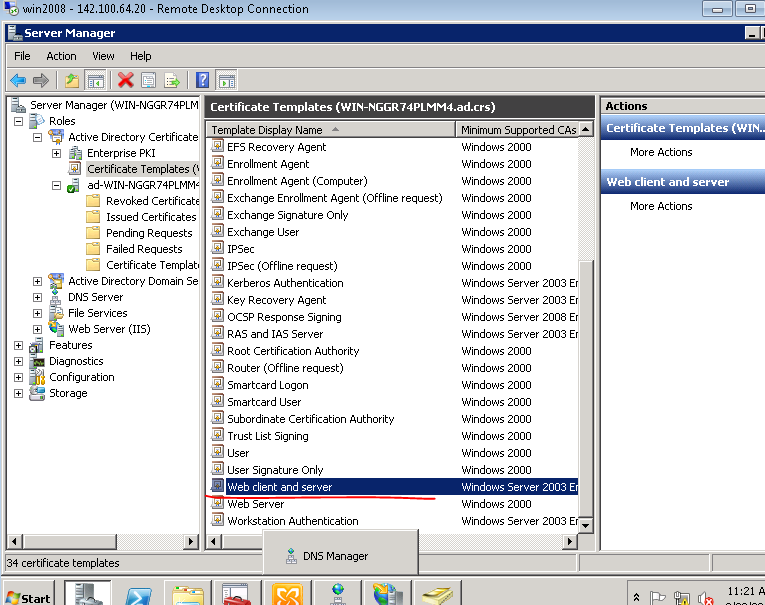Click the gray Forward arrow in toolbar
765x605 pixels.
click(41, 80)
